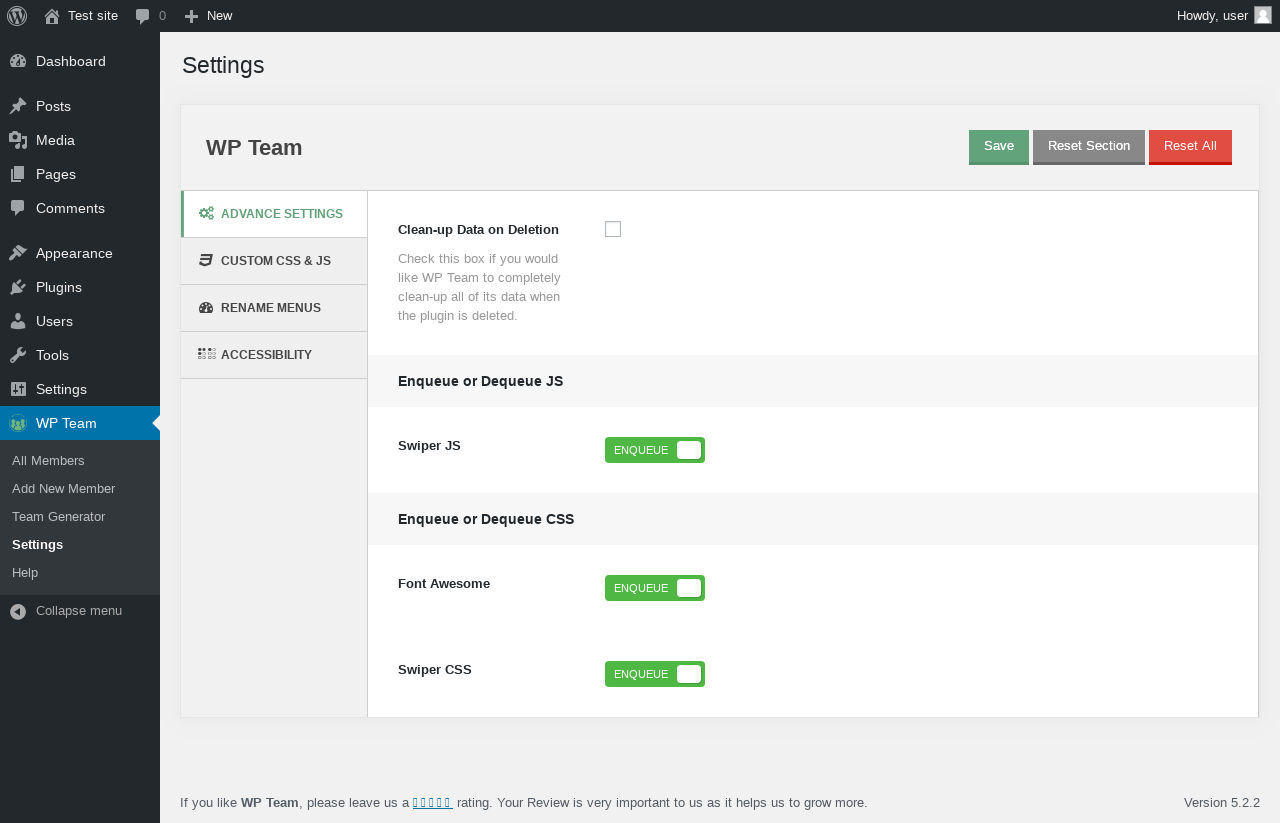Click the Collapse menu arrow icon
The image size is (1280, 823).
(18, 611)
